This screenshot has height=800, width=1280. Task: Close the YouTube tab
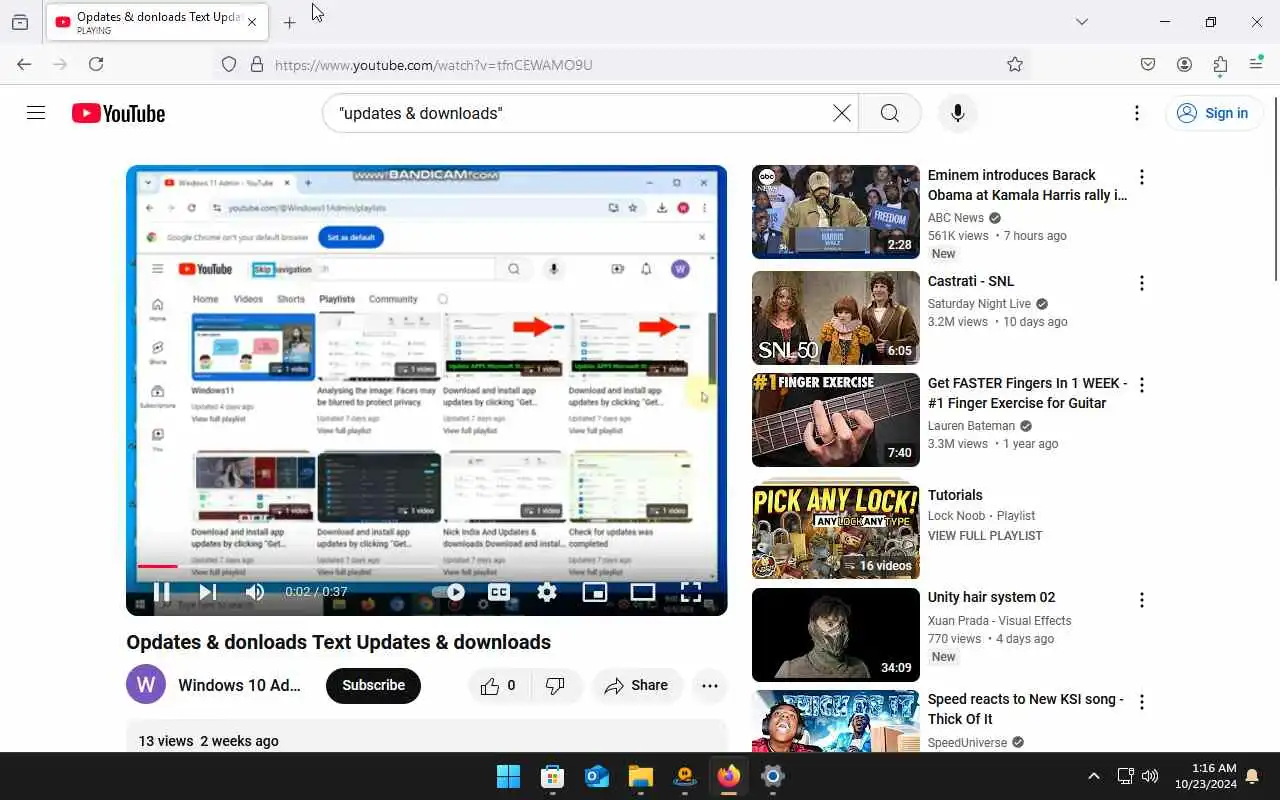point(252,22)
